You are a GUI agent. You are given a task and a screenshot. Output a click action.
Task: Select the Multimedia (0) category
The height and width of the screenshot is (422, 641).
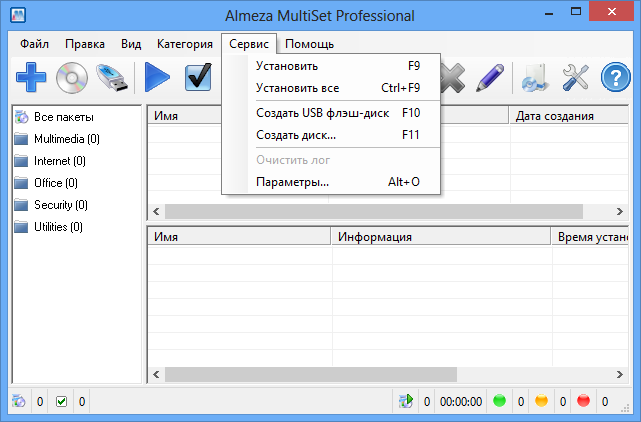pos(67,139)
